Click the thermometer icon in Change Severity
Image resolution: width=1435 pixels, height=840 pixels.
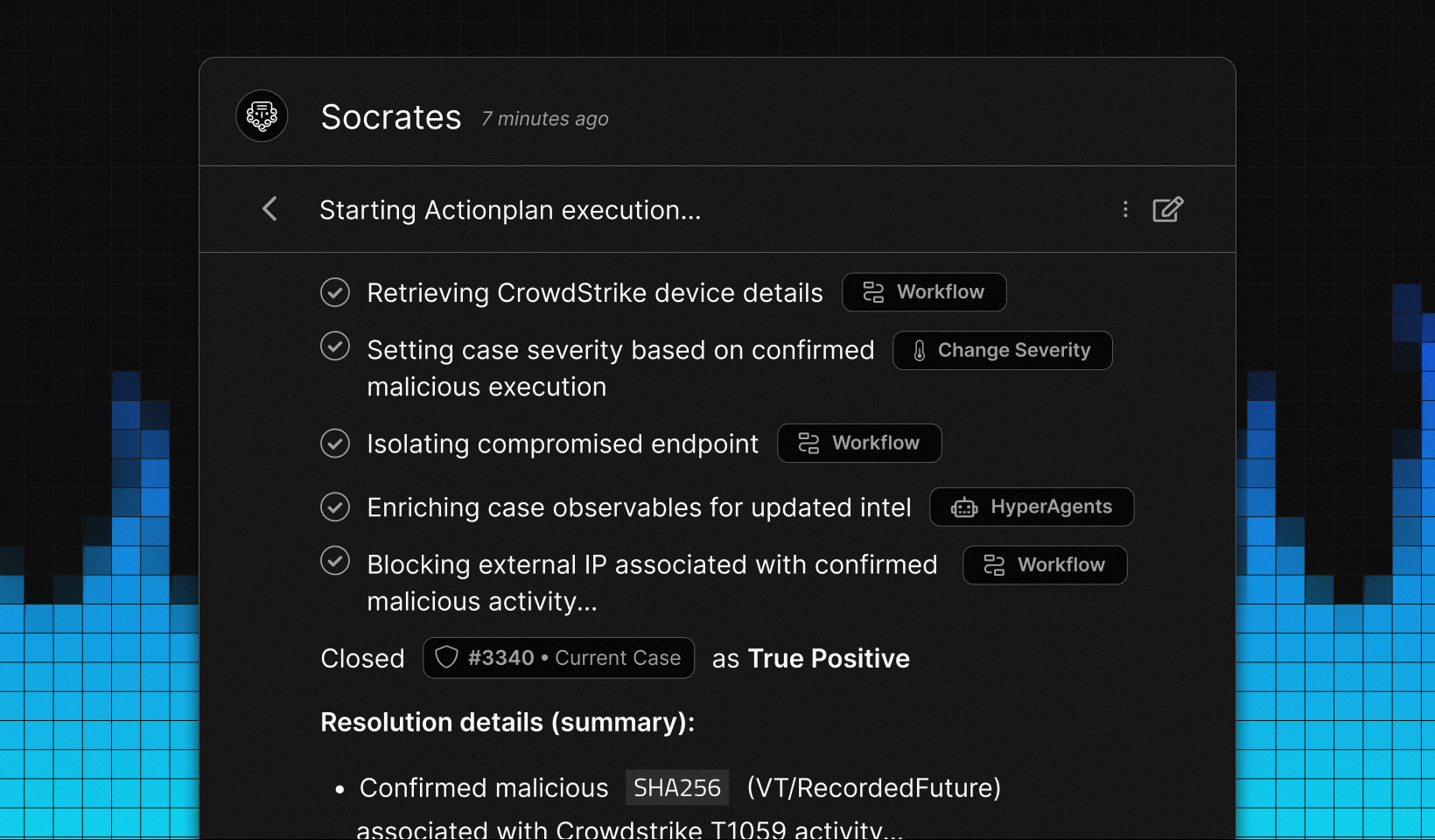click(920, 351)
